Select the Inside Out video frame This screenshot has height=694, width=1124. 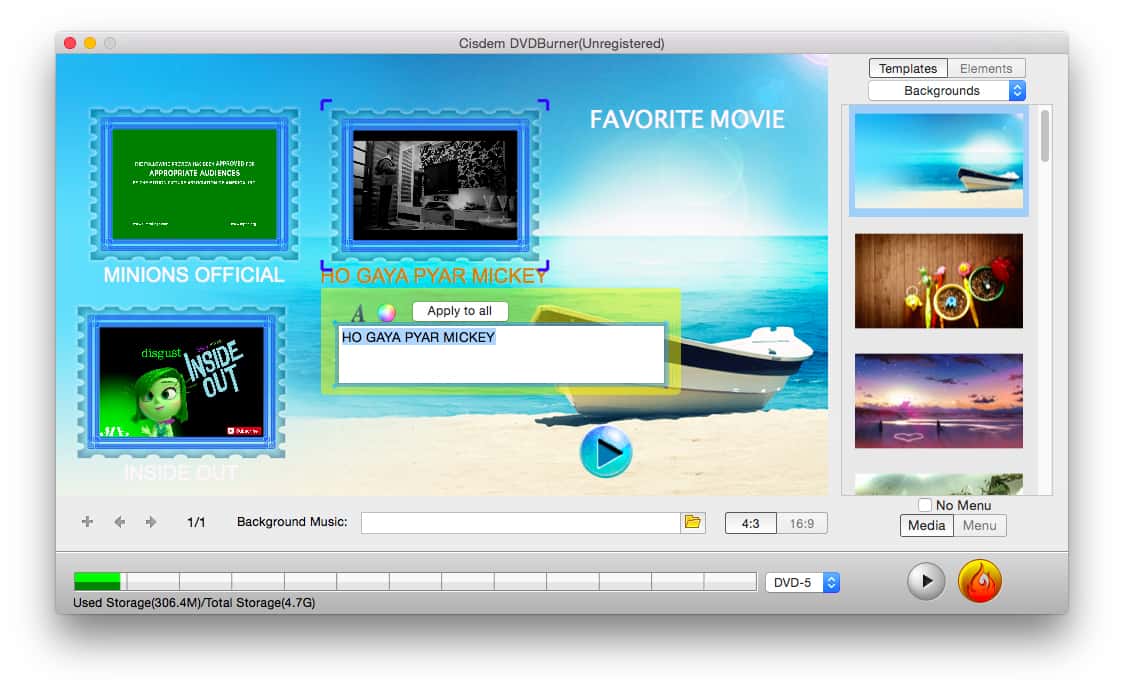(x=181, y=382)
